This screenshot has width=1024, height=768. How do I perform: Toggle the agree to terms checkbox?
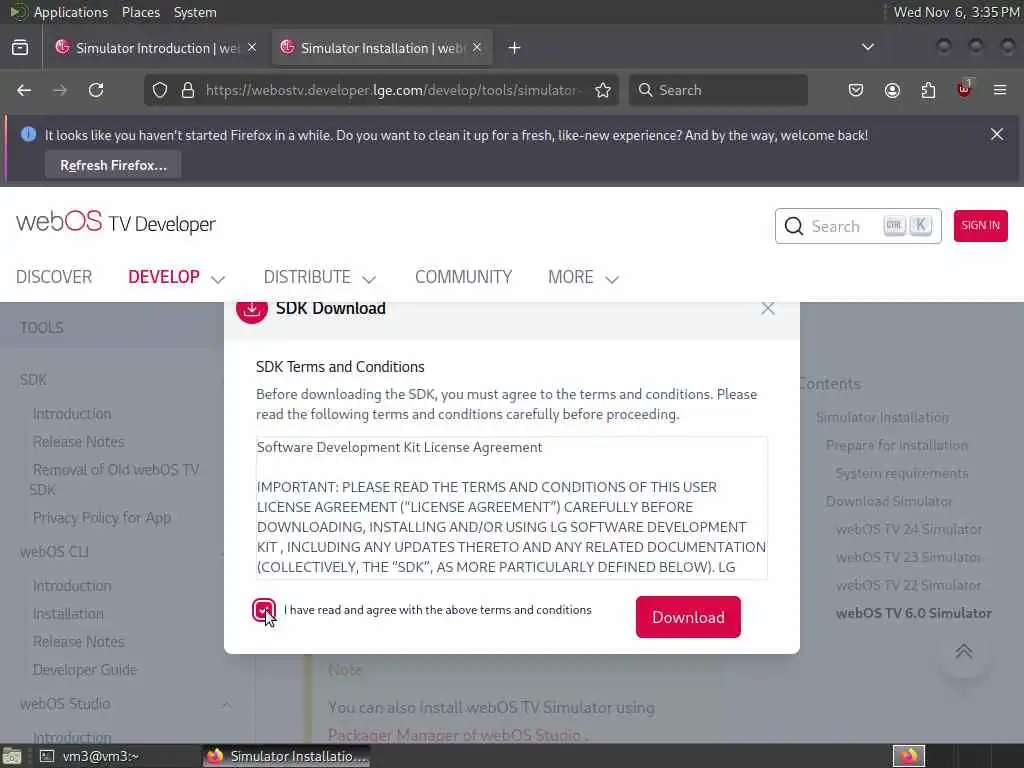click(264, 611)
